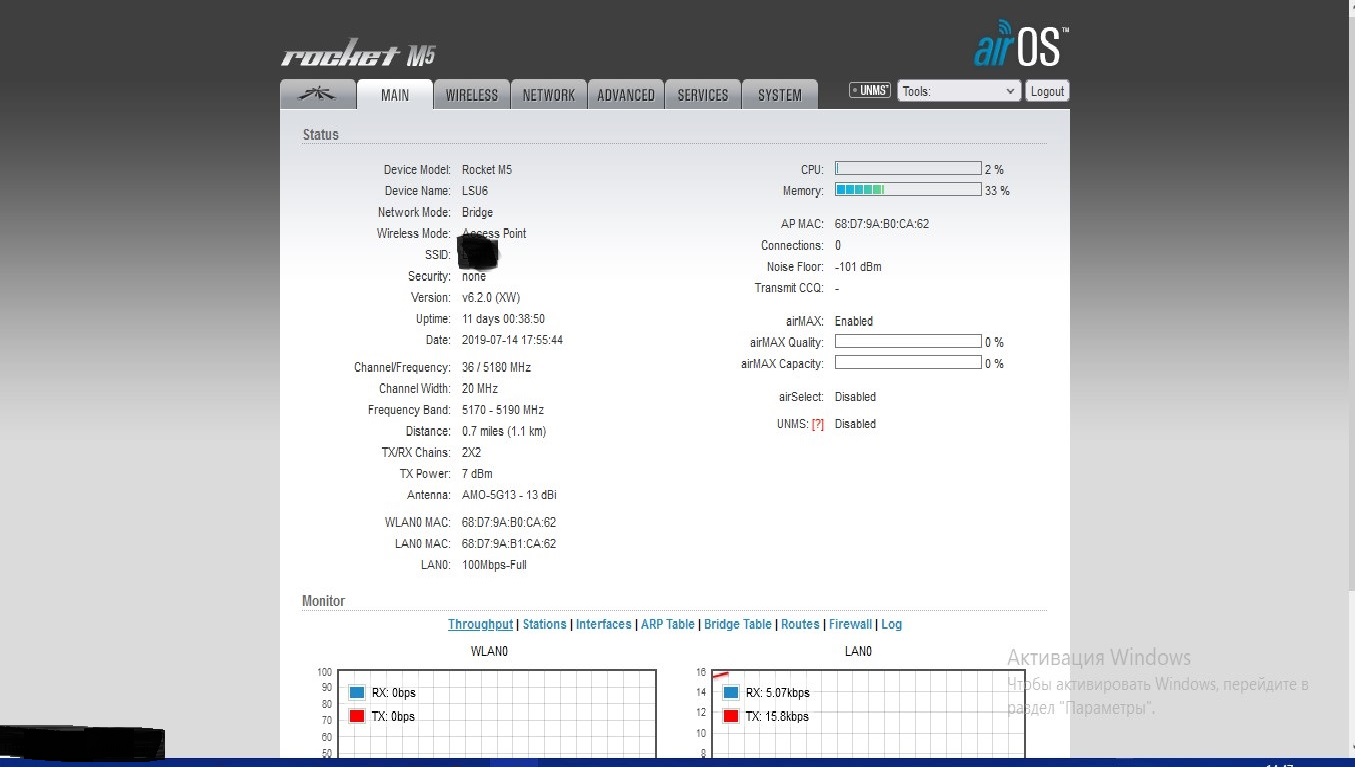Click the UNMS button
This screenshot has height=768, width=1366.
870,91
